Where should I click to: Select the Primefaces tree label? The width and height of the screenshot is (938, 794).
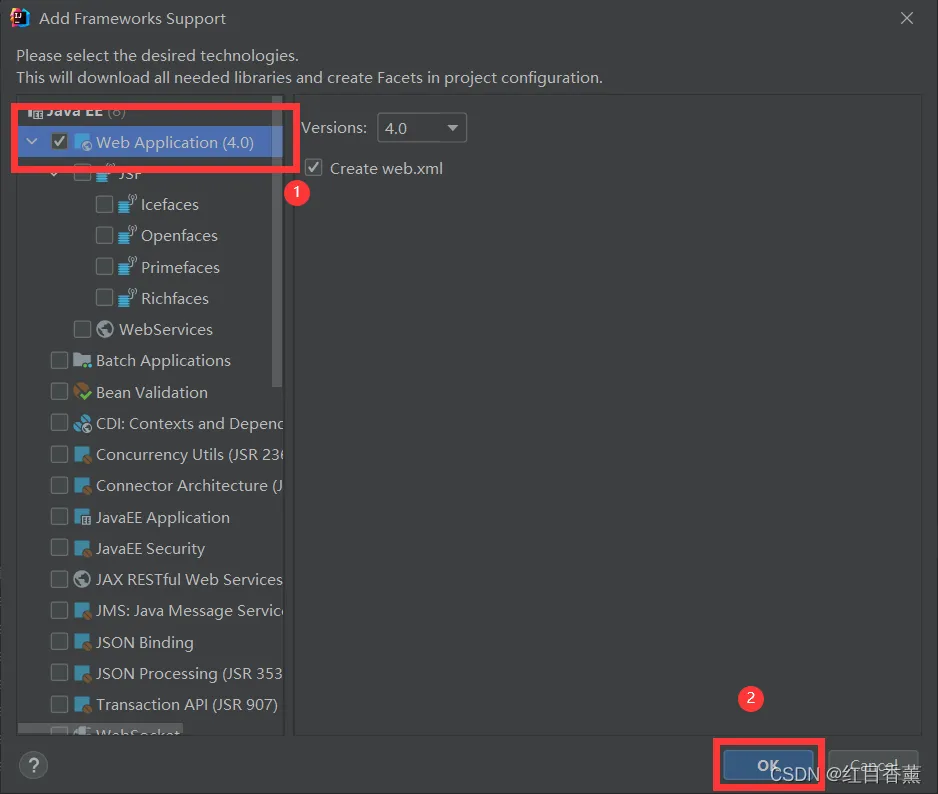click(180, 267)
